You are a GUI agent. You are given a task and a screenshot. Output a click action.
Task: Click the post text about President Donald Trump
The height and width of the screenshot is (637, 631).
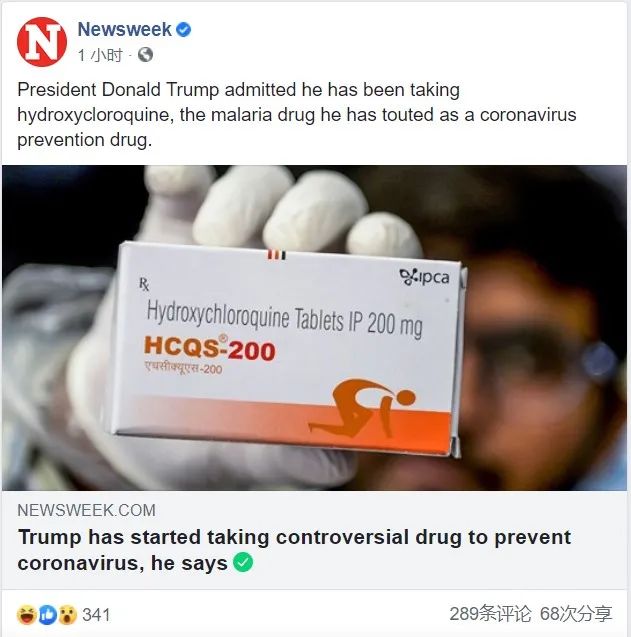pyautogui.click(x=297, y=115)
